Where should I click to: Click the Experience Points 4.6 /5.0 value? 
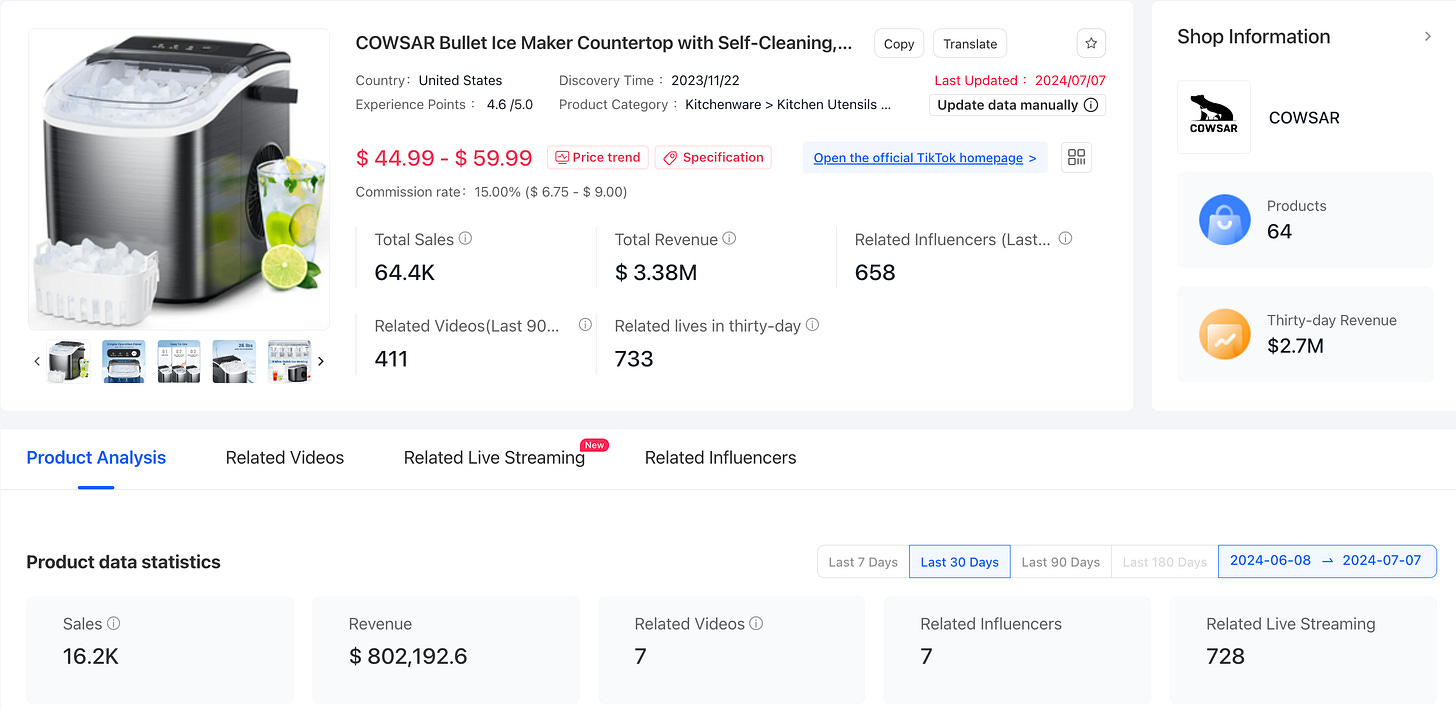point(510,104)
